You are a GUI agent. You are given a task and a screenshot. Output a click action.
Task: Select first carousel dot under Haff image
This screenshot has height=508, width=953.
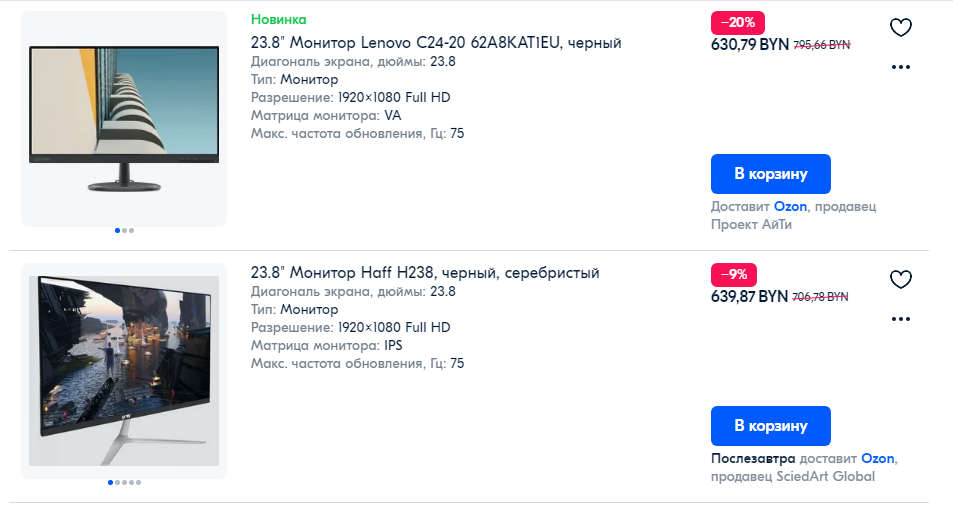pyautogui.click(x=111, y=482)
